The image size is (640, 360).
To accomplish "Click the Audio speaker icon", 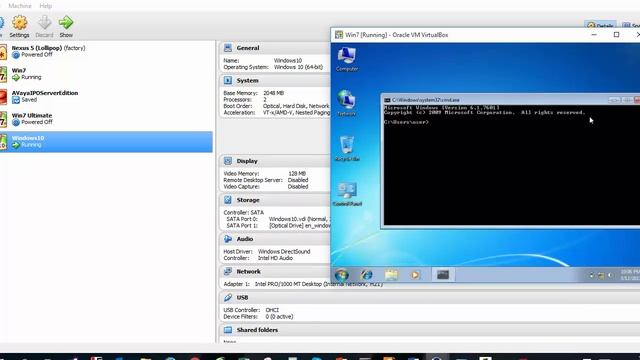I will (228, 239).
